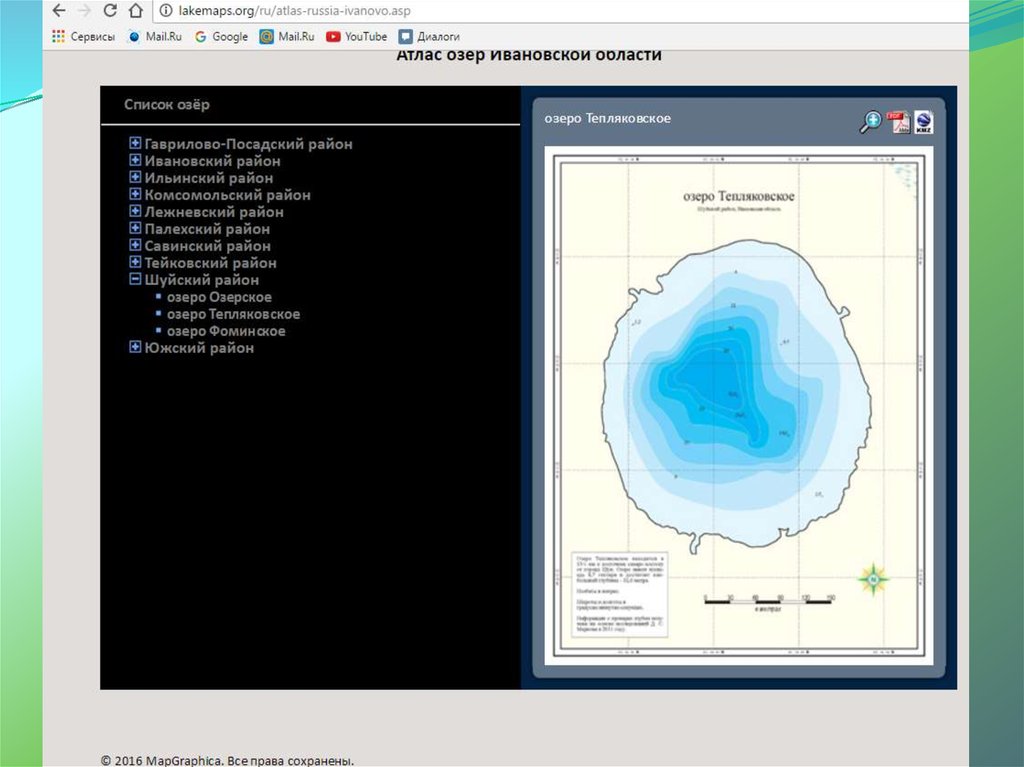This screenshot has height=767, width=1024.
Task: Expand Гаврилово-Посадский район in the lake list
Action: click(135, 144)
